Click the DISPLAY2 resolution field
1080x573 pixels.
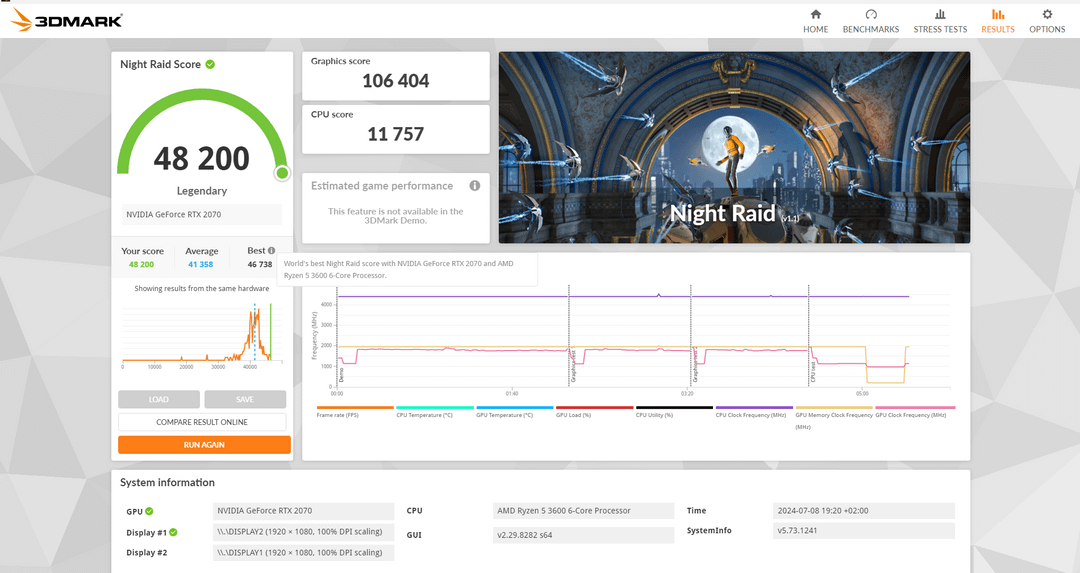click(303, 532)
